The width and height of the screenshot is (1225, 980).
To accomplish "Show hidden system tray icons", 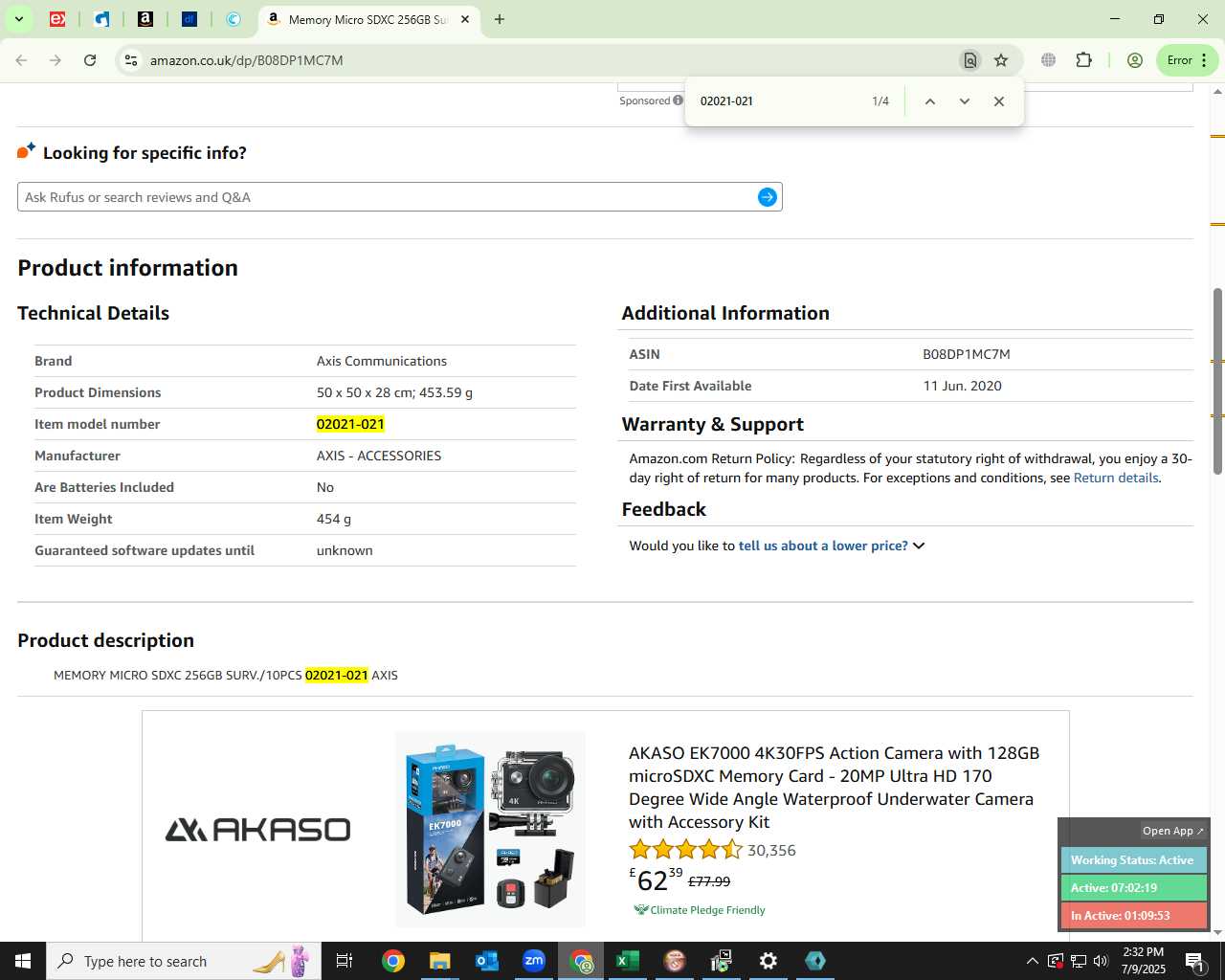I will click(x=1032, y=961).
